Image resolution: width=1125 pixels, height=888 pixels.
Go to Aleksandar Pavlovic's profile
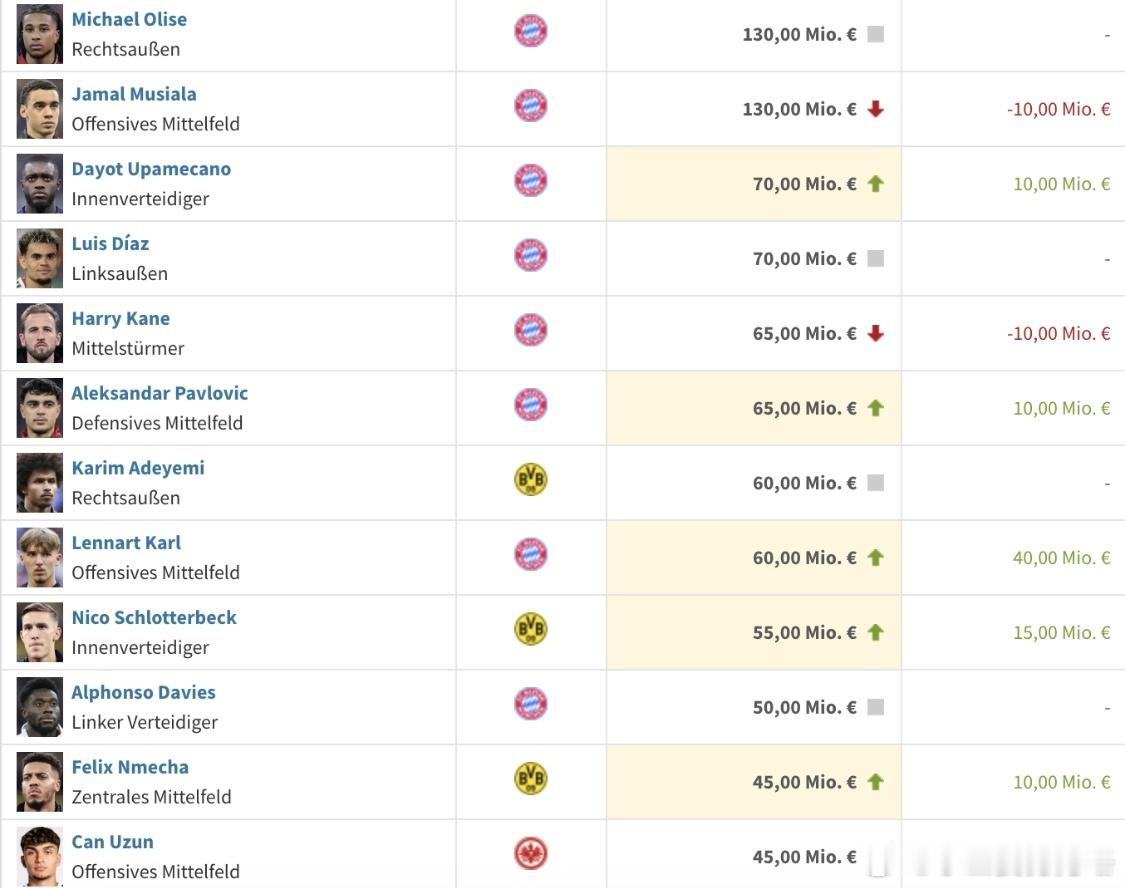click(160, 393)
